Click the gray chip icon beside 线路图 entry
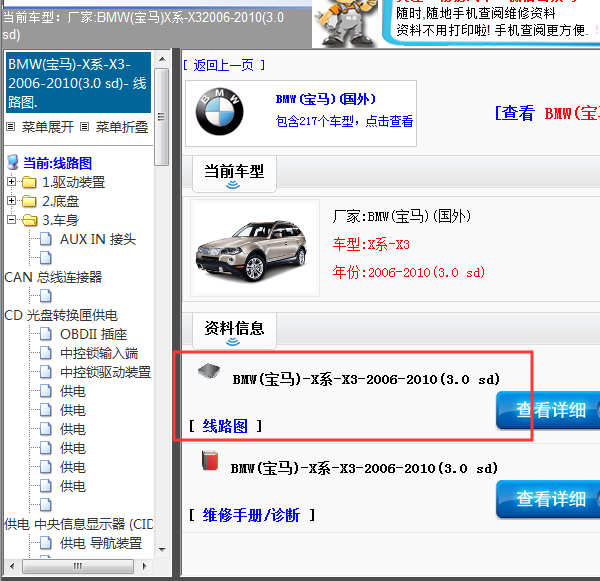The height and width of the screenshot is (581, 600). click(x=209, y=370)
